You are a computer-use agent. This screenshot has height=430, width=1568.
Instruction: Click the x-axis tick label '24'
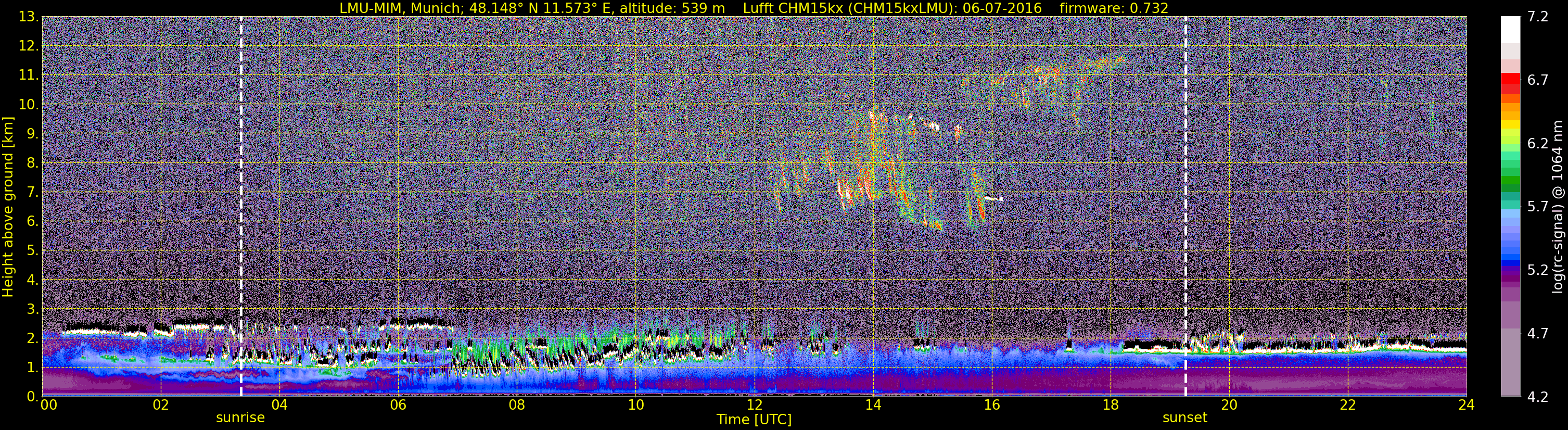1467,406
